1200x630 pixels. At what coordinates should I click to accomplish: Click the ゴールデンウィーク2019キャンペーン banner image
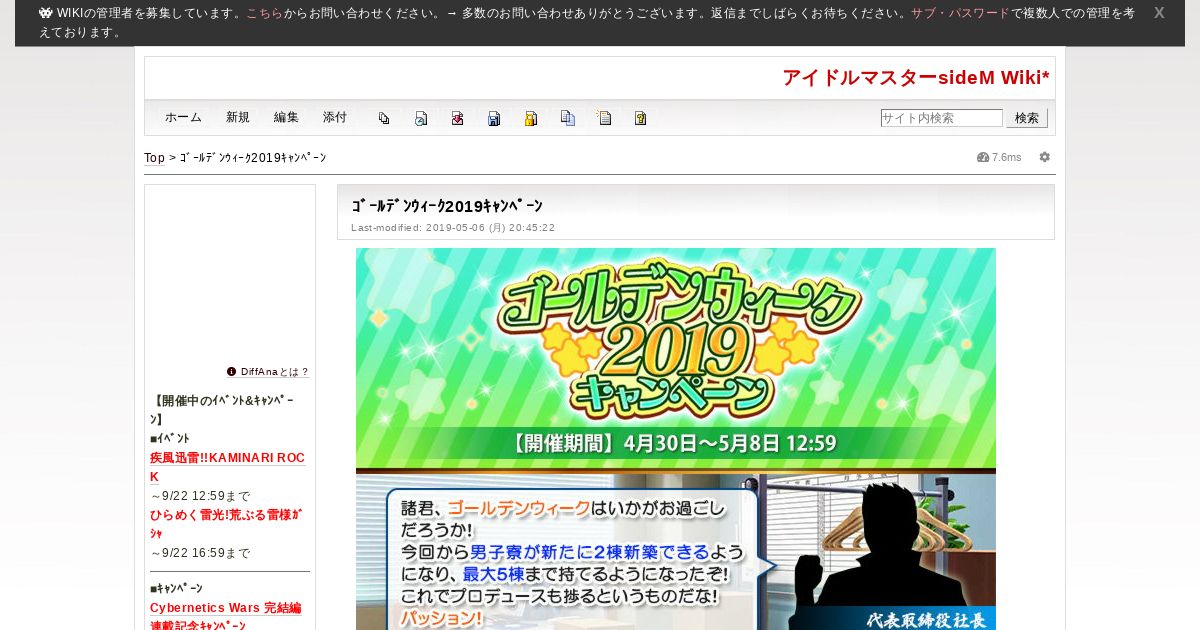676,439
